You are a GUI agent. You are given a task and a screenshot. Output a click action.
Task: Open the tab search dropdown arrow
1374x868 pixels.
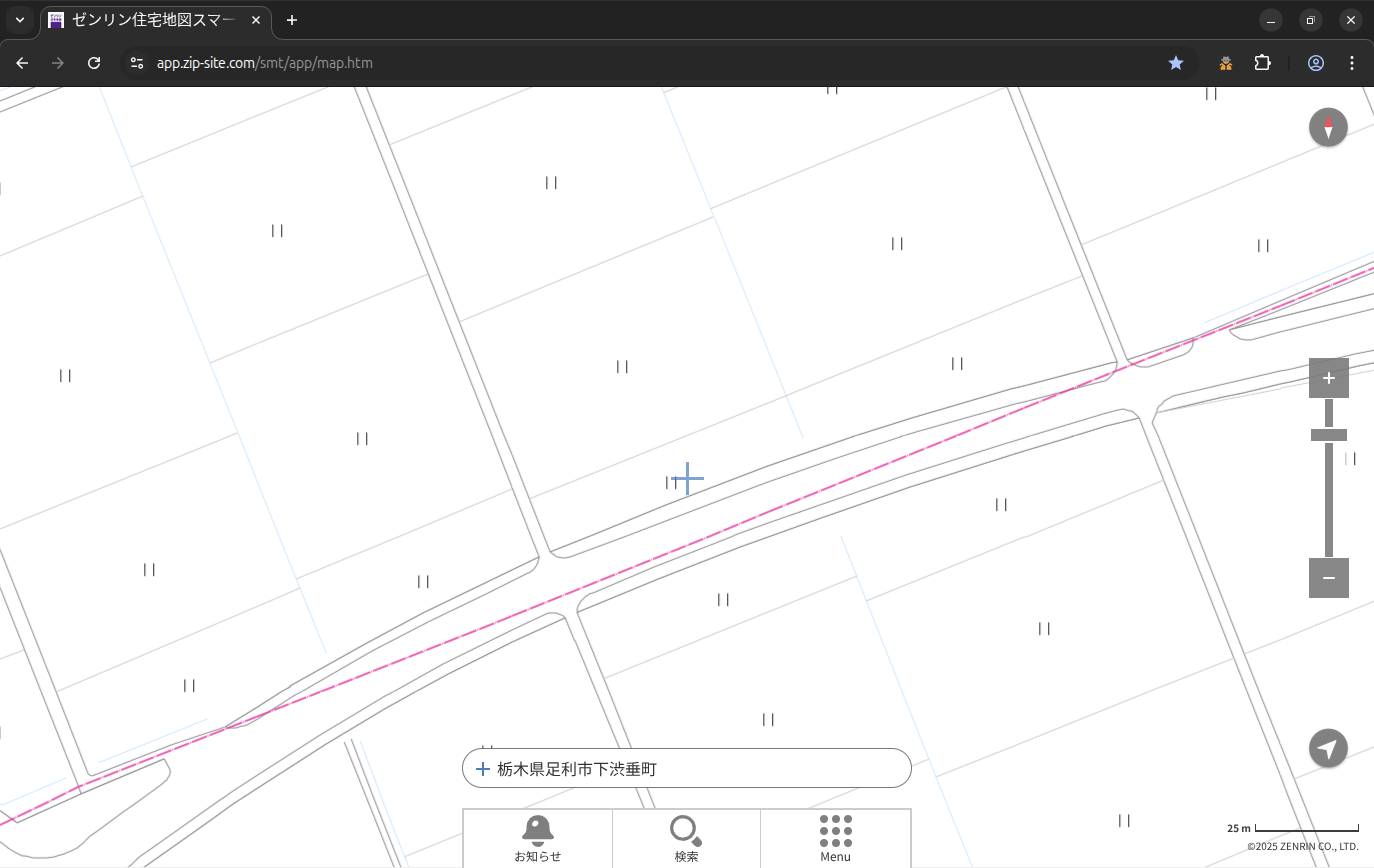[x=19, y=20]
